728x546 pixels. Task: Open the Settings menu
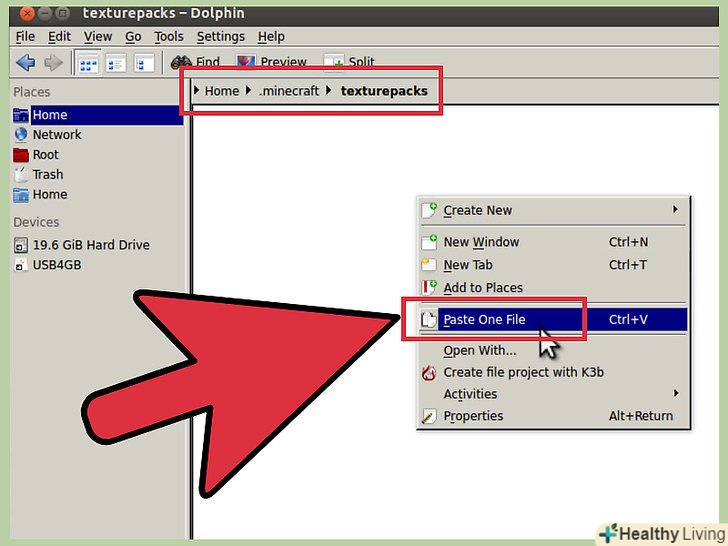pyautogui.click(x=221, y=36)
